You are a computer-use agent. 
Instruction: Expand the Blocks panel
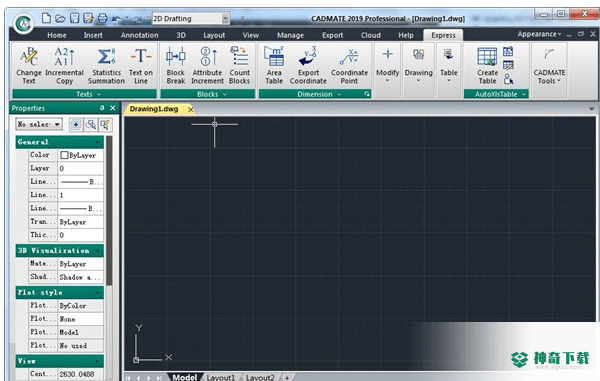207,94
